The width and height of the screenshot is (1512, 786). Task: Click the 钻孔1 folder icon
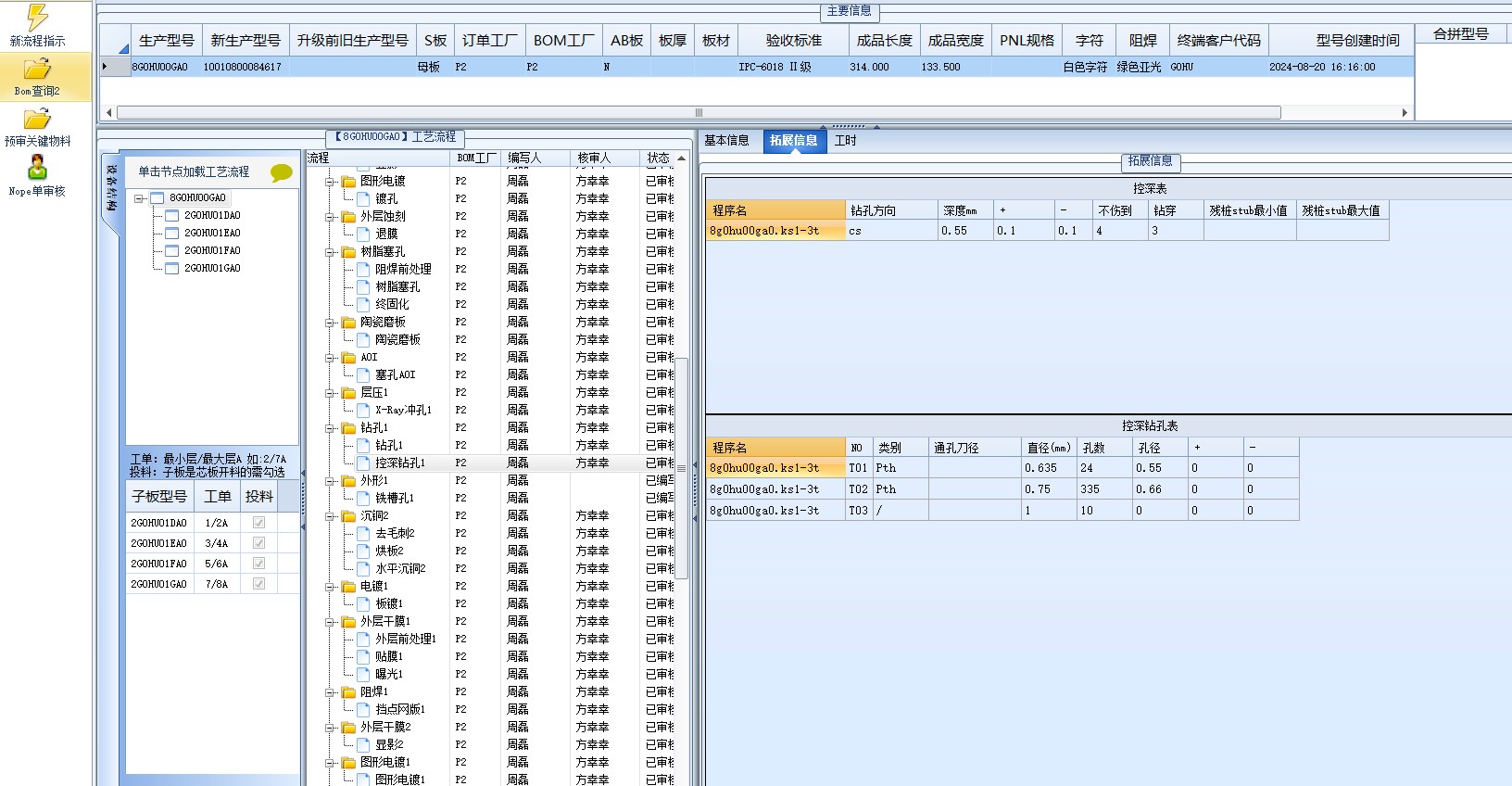(348, 428)
